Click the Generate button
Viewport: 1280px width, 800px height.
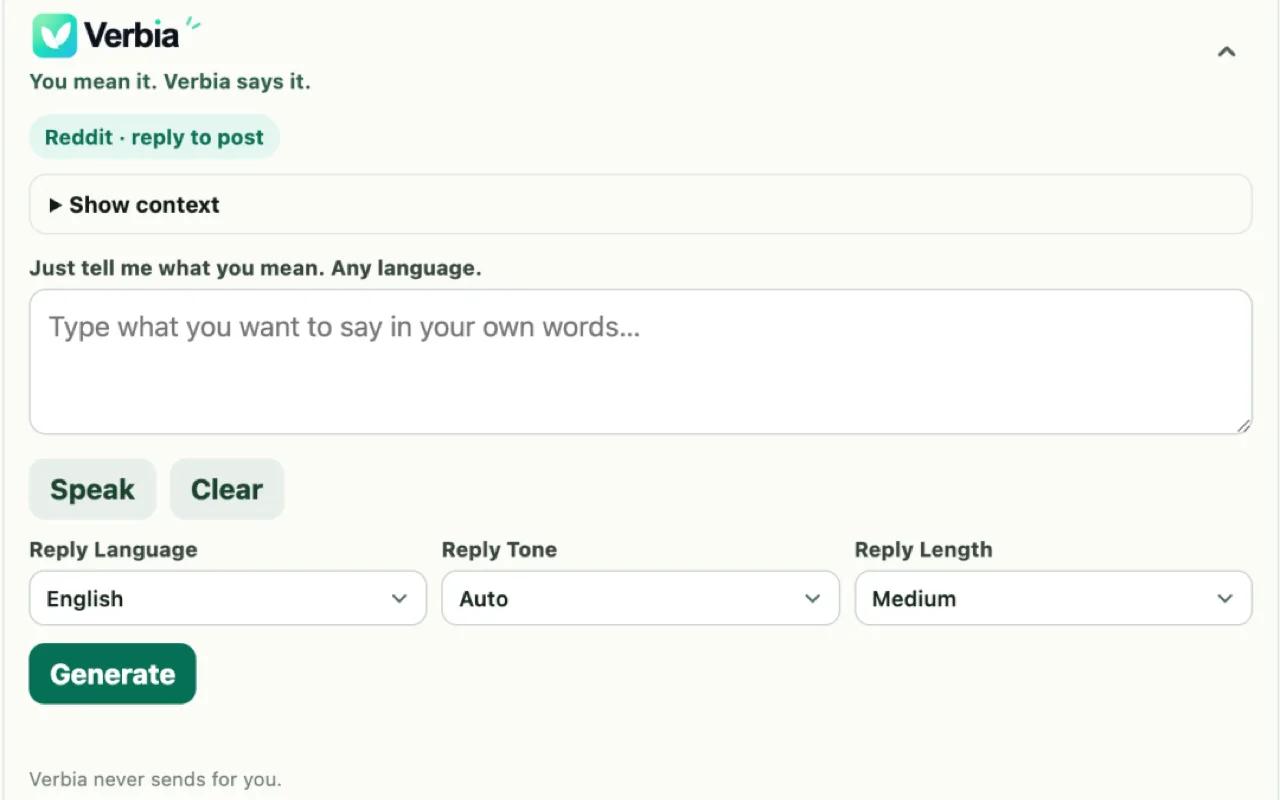pyautogui.click(x=112, y=674)
